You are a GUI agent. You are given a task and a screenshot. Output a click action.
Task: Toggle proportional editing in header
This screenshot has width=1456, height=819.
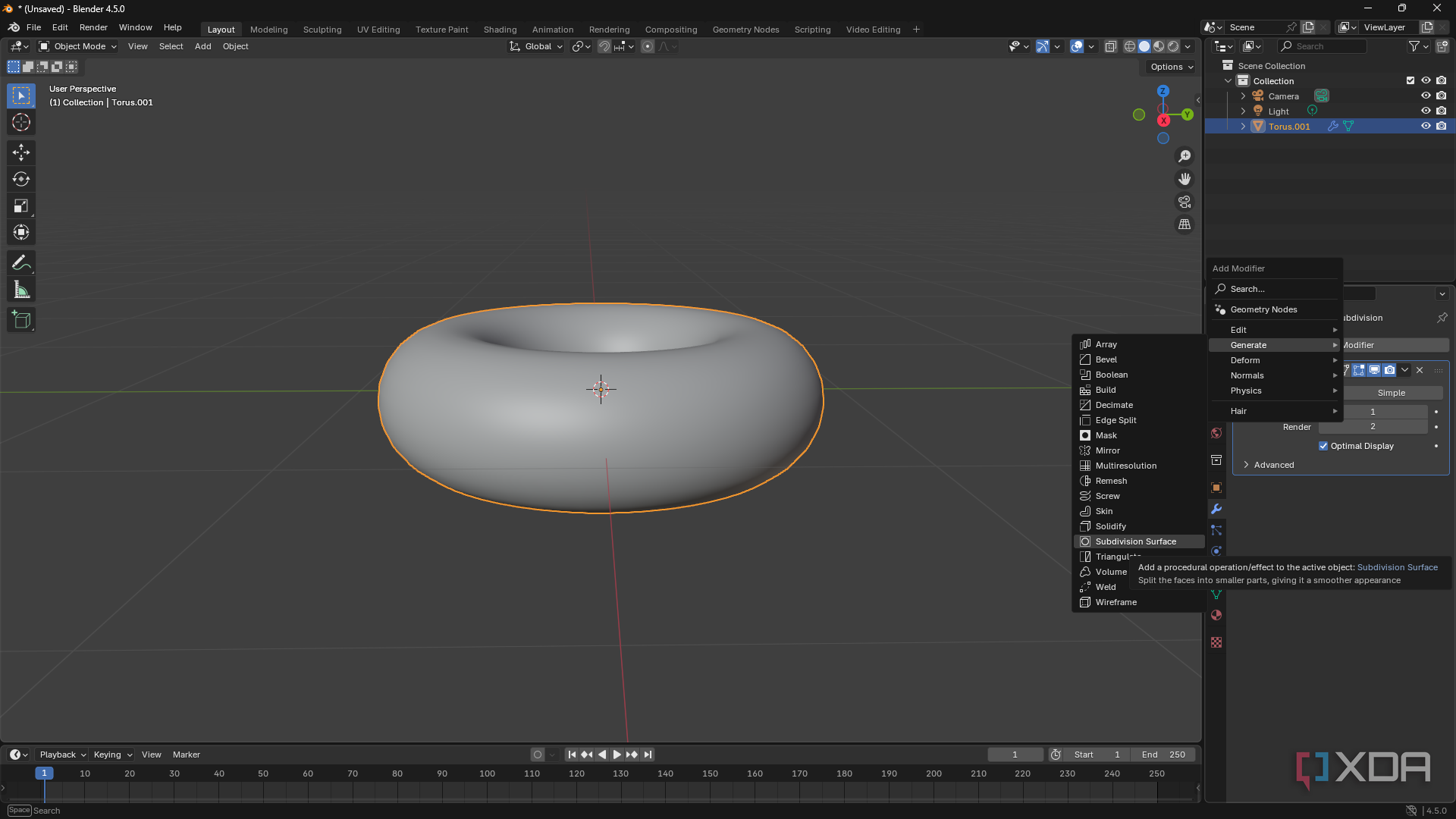(x=648, y=46)
